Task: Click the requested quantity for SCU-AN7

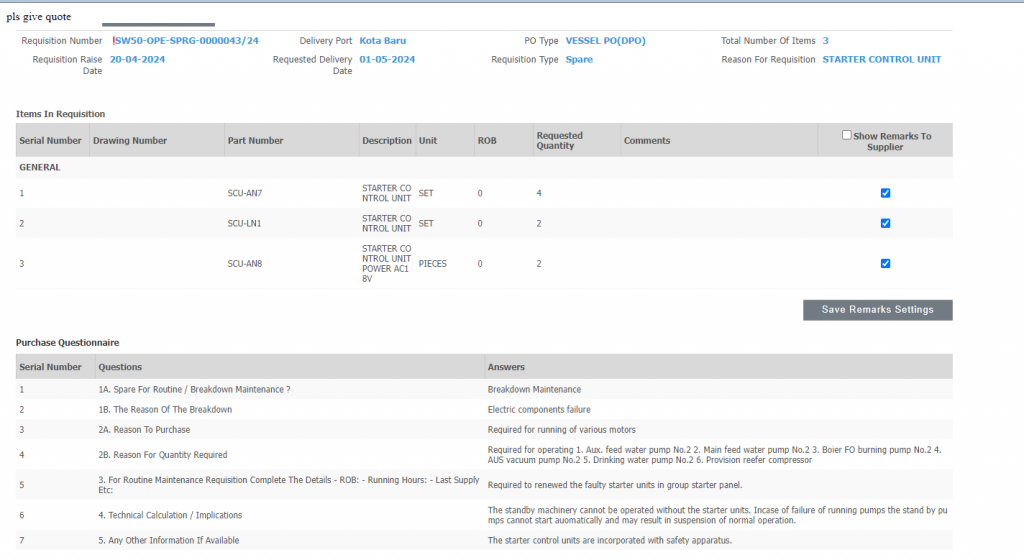Action: [x=539, y=193]
